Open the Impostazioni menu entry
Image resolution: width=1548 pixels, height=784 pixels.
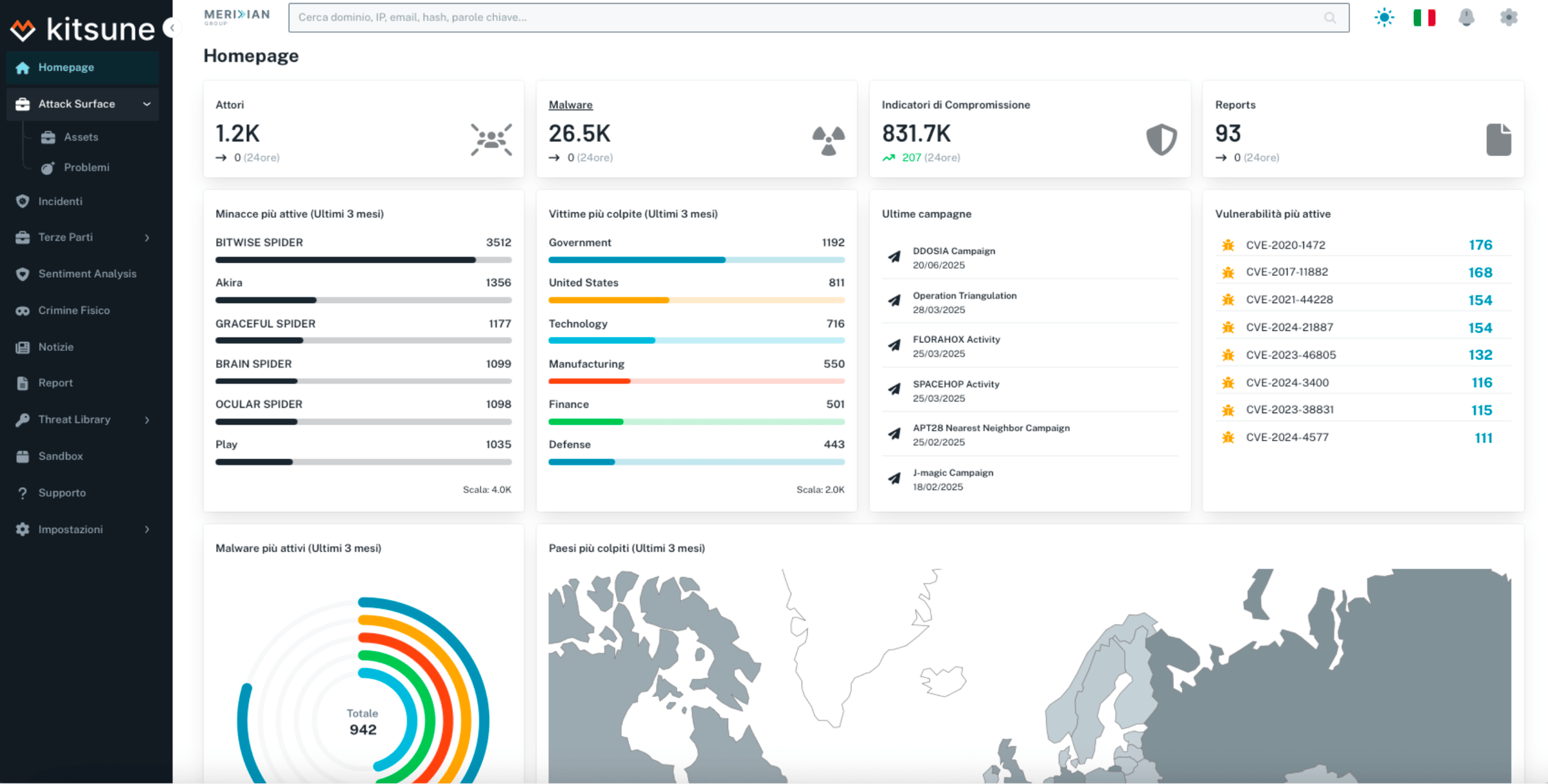click(71, 529)
